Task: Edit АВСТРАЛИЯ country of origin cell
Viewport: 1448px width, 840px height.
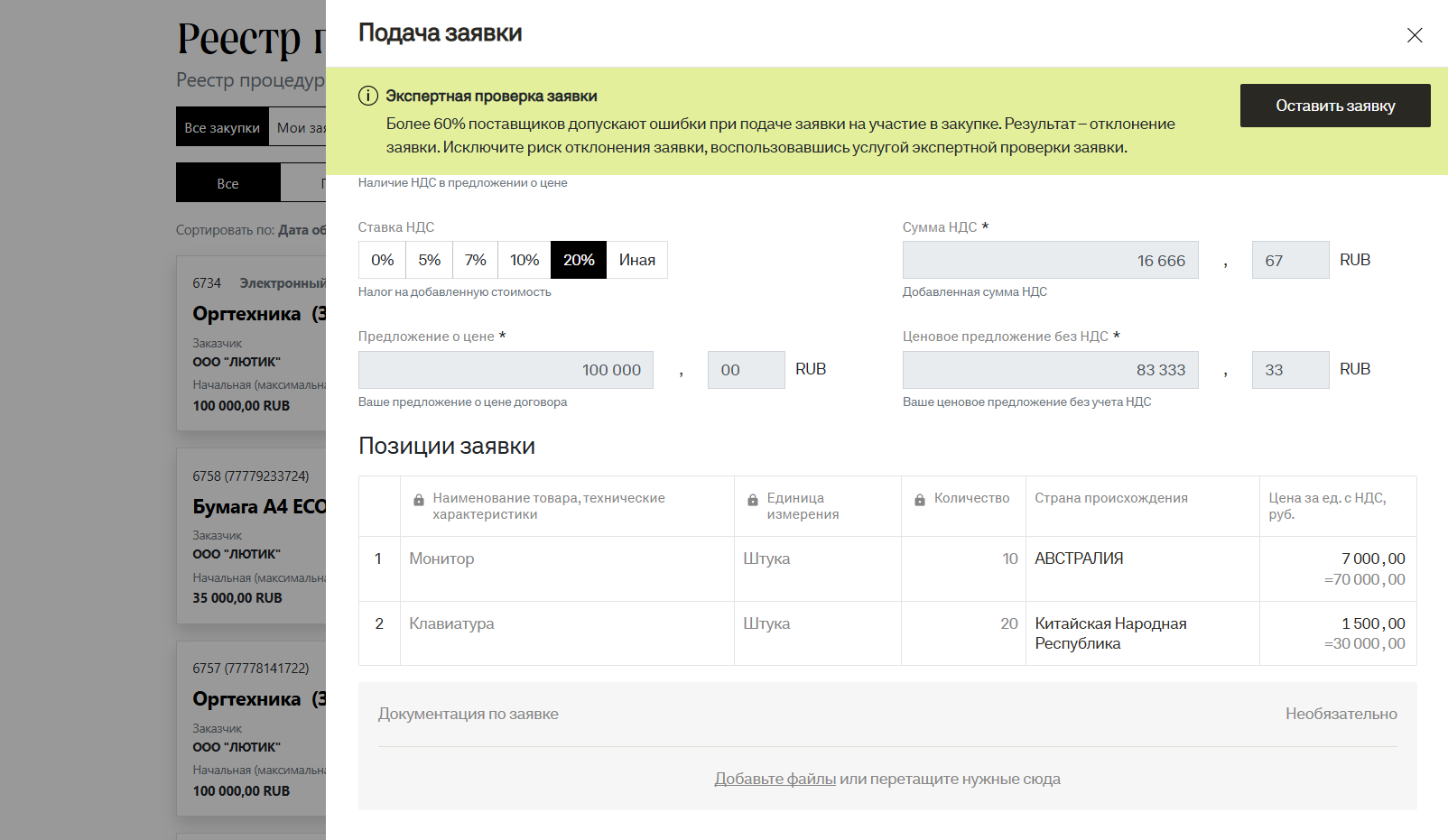Action: pos(1142,559)
